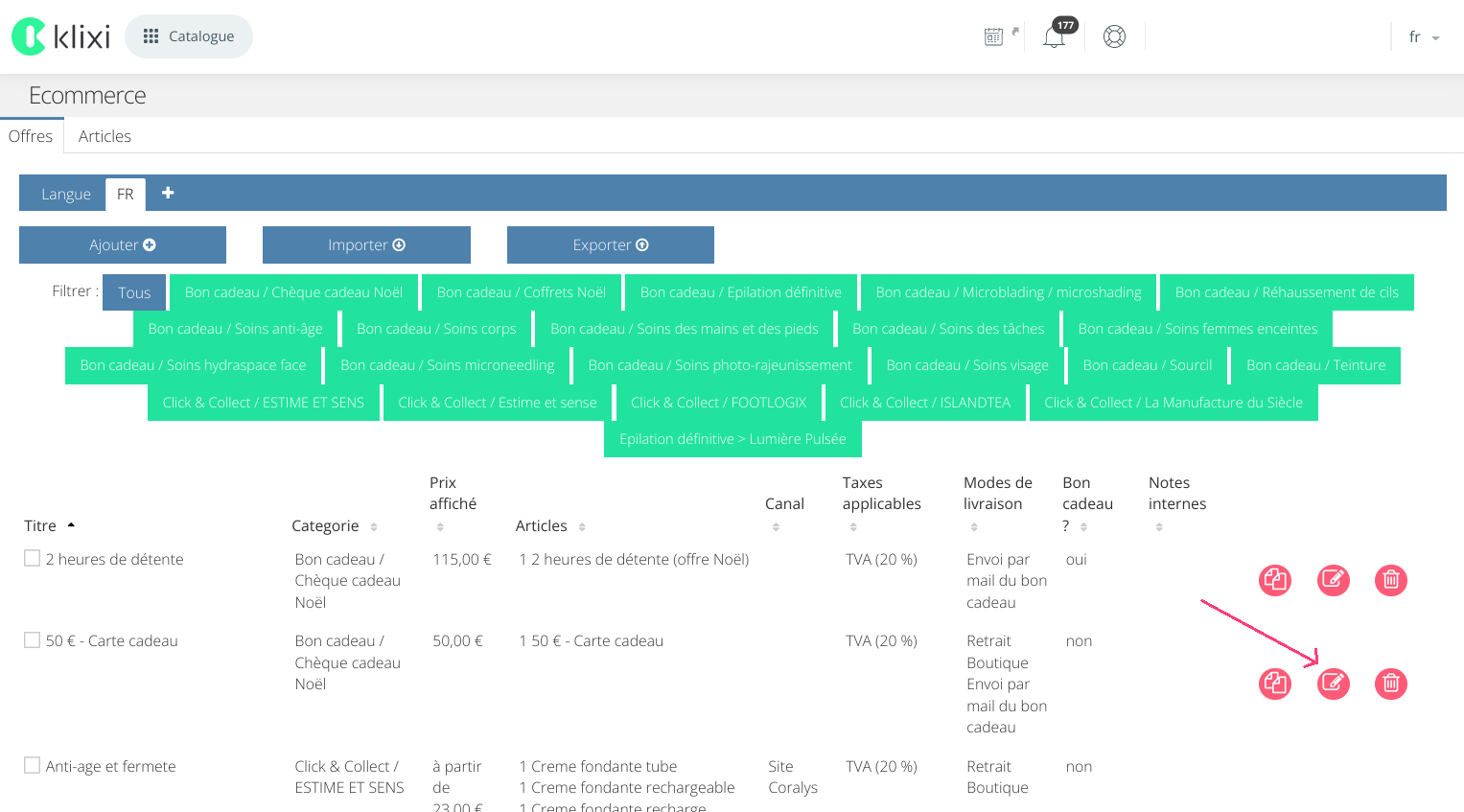The image size is (1464, 812).
Task: Filter by Bon cadeau / Coffrets Noël
Action: pos(522,292)
